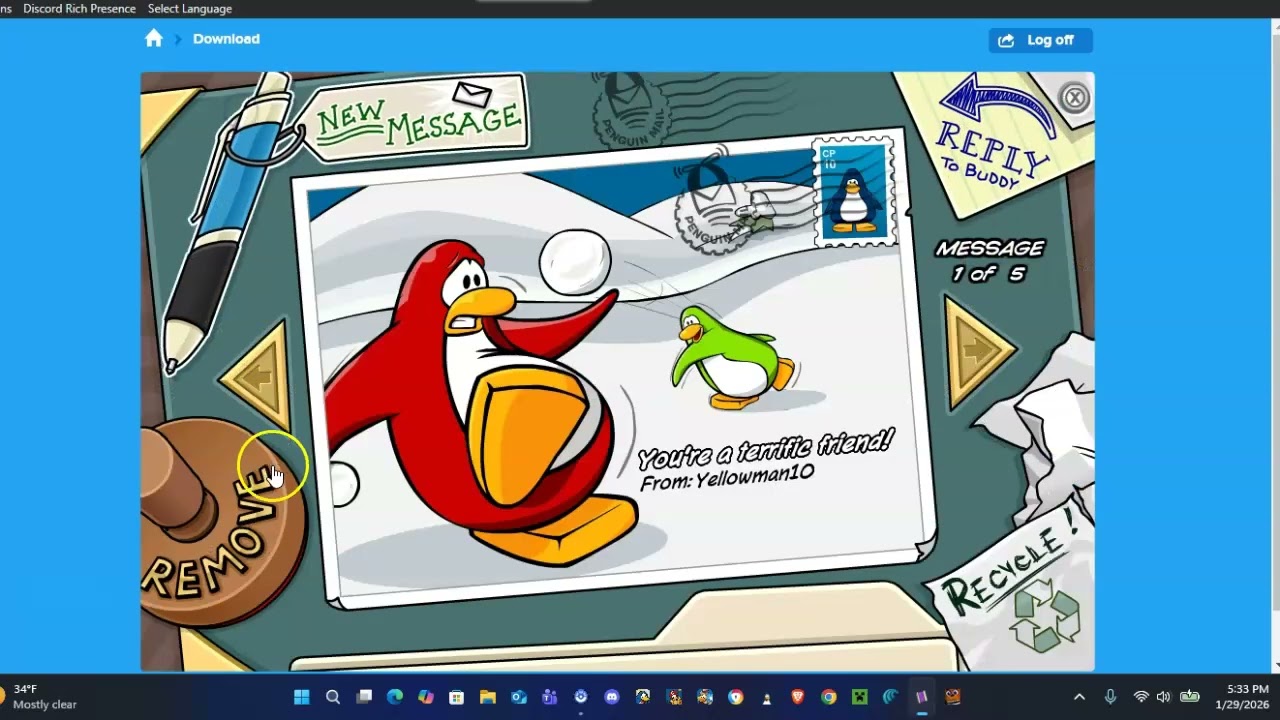Click 'From: Yellowman10' text on postcard
The height and width of the screenshot is (720, 1280).
coord(727,479)
